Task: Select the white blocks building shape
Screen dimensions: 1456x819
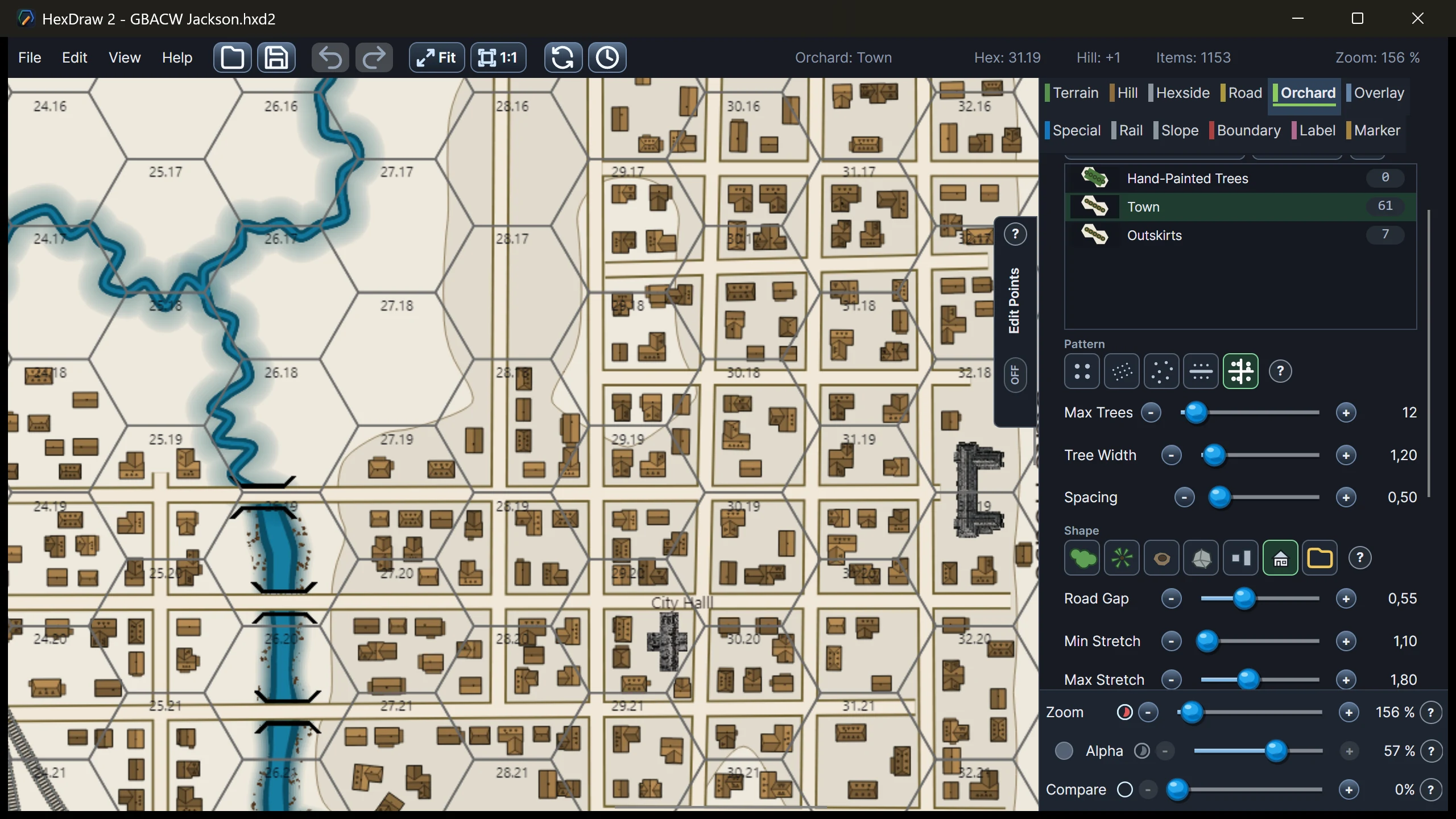Action: click(1240, 558)
